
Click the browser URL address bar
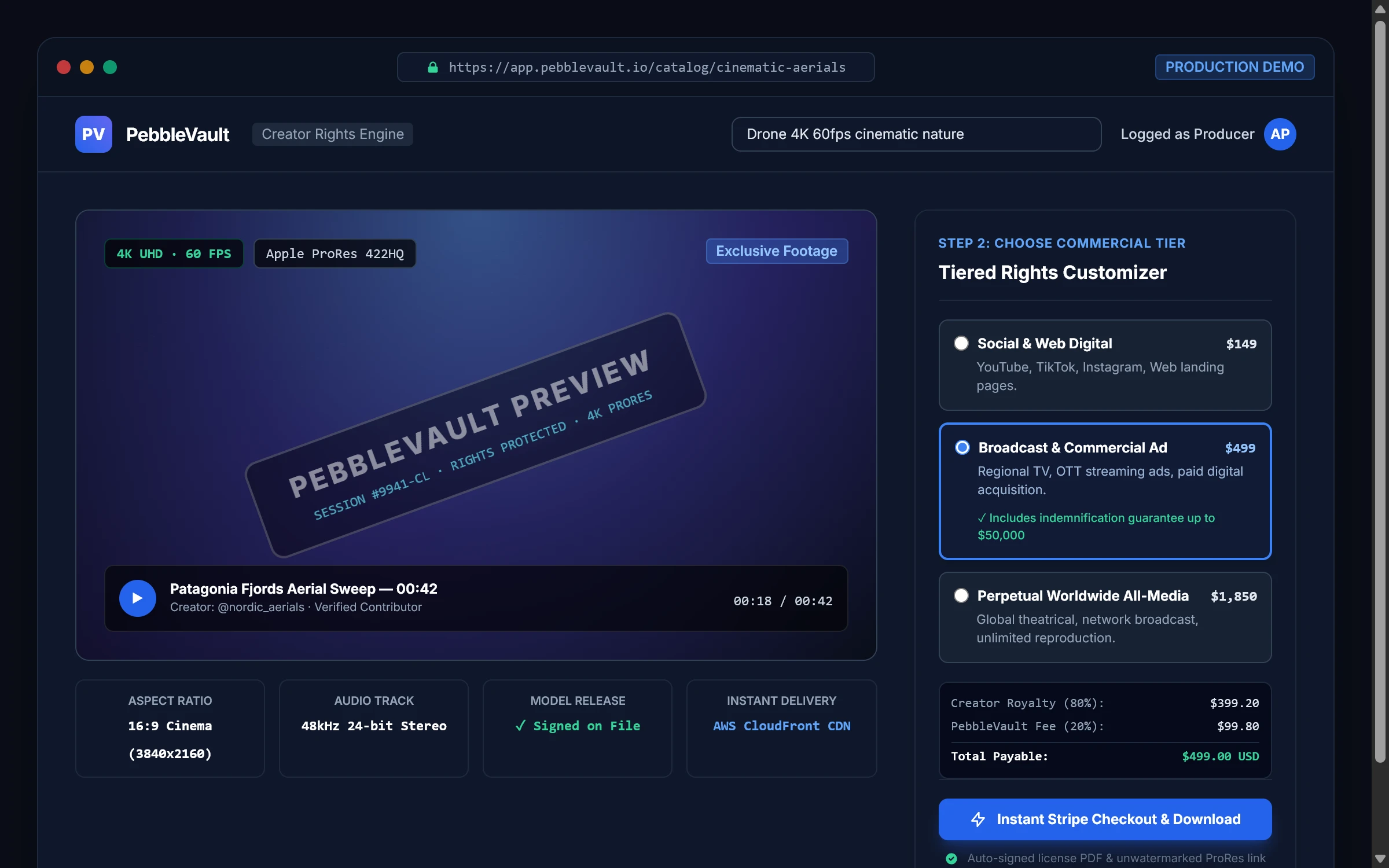(x=635, y=67)
